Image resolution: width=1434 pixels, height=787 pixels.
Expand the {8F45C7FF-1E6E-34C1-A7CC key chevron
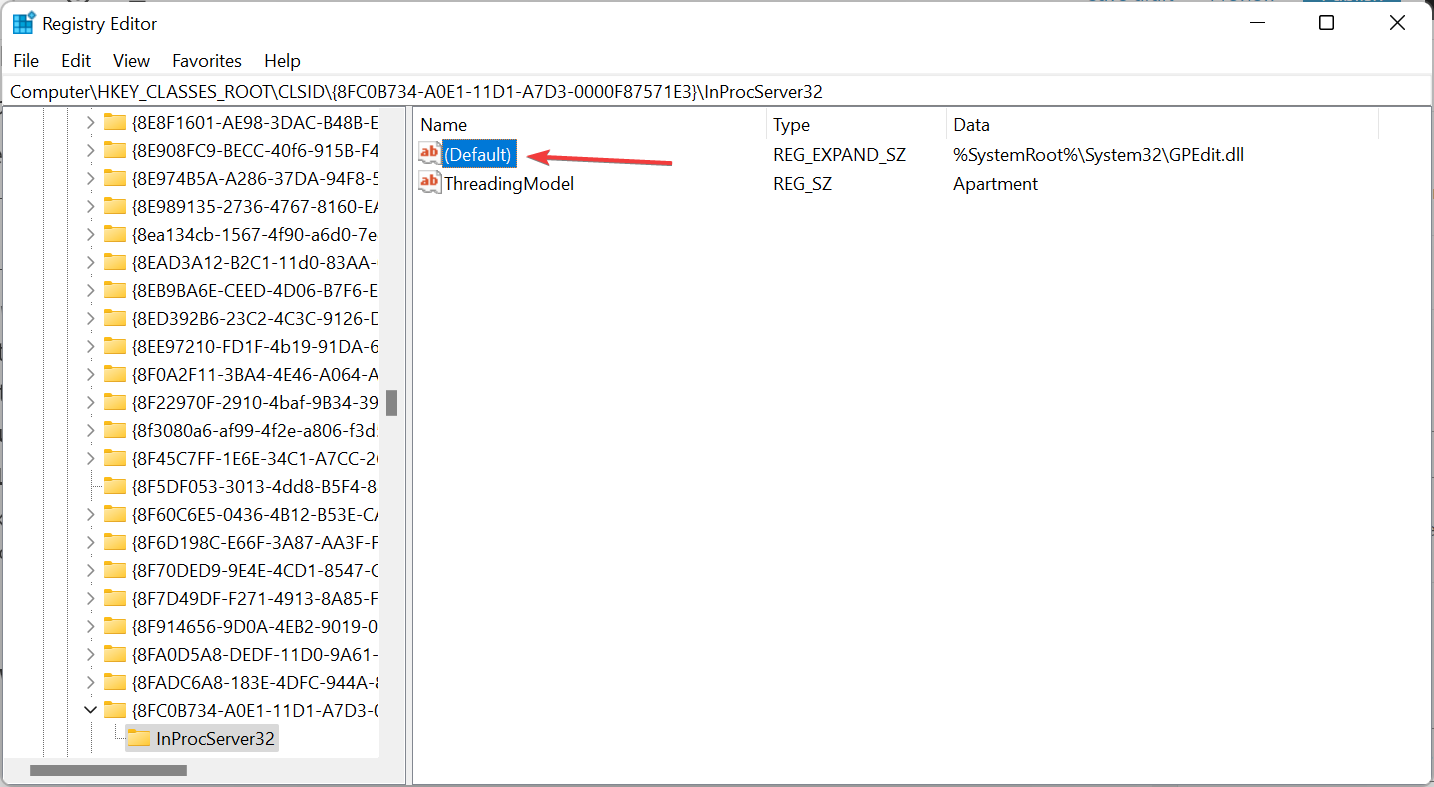tap(90, 459)
